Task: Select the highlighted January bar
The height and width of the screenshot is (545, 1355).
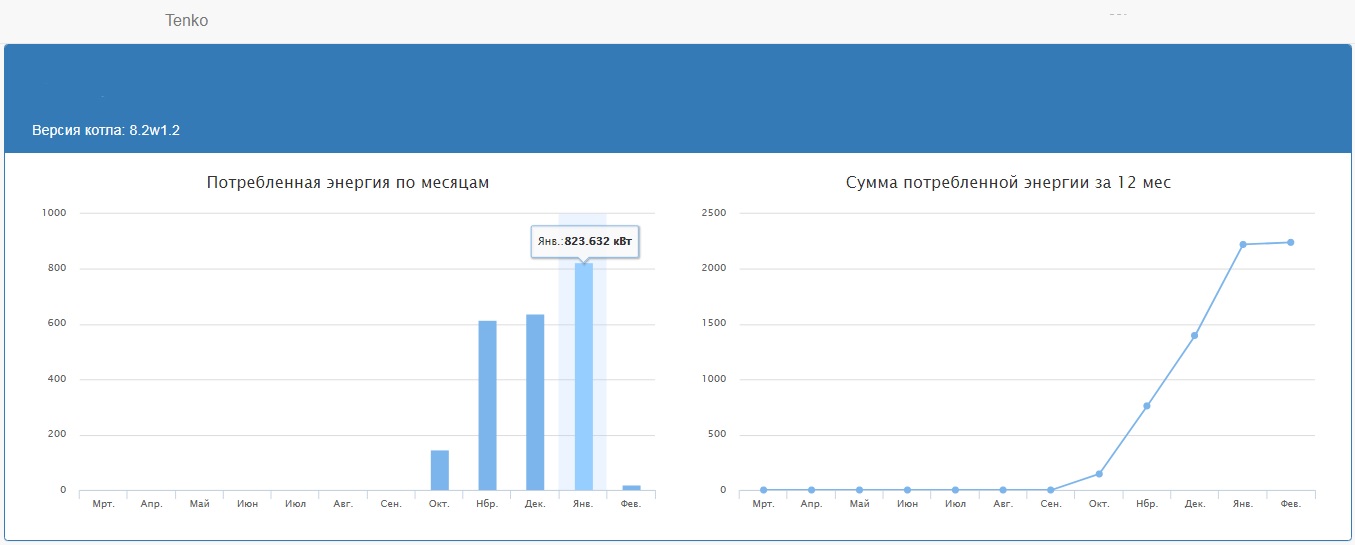Action: tap(583, 376)
